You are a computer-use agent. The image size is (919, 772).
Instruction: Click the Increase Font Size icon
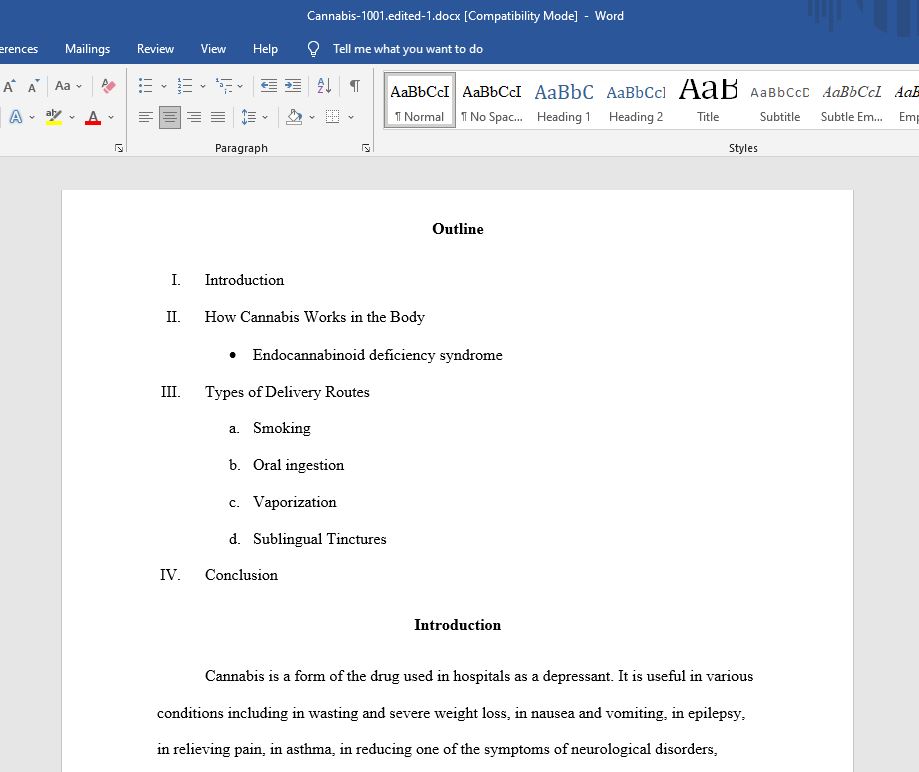(10, 86)
